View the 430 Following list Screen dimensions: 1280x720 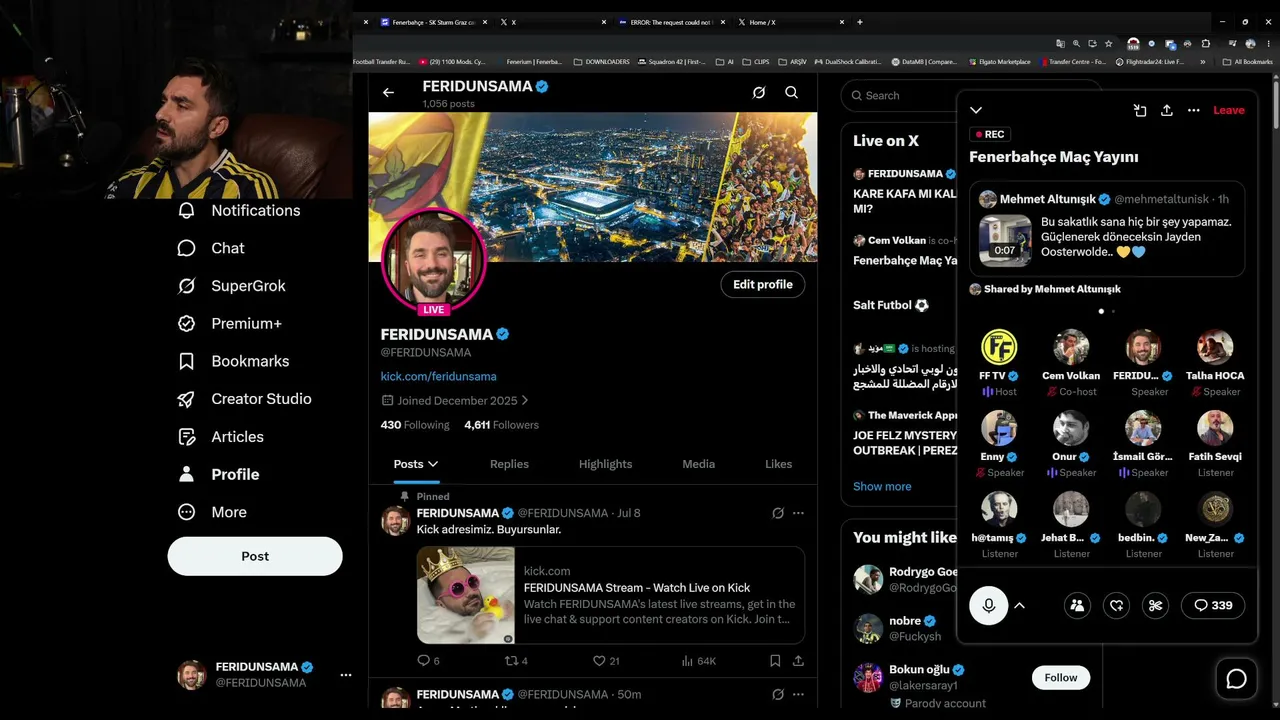pyautogui.click(x=415, y=425)
